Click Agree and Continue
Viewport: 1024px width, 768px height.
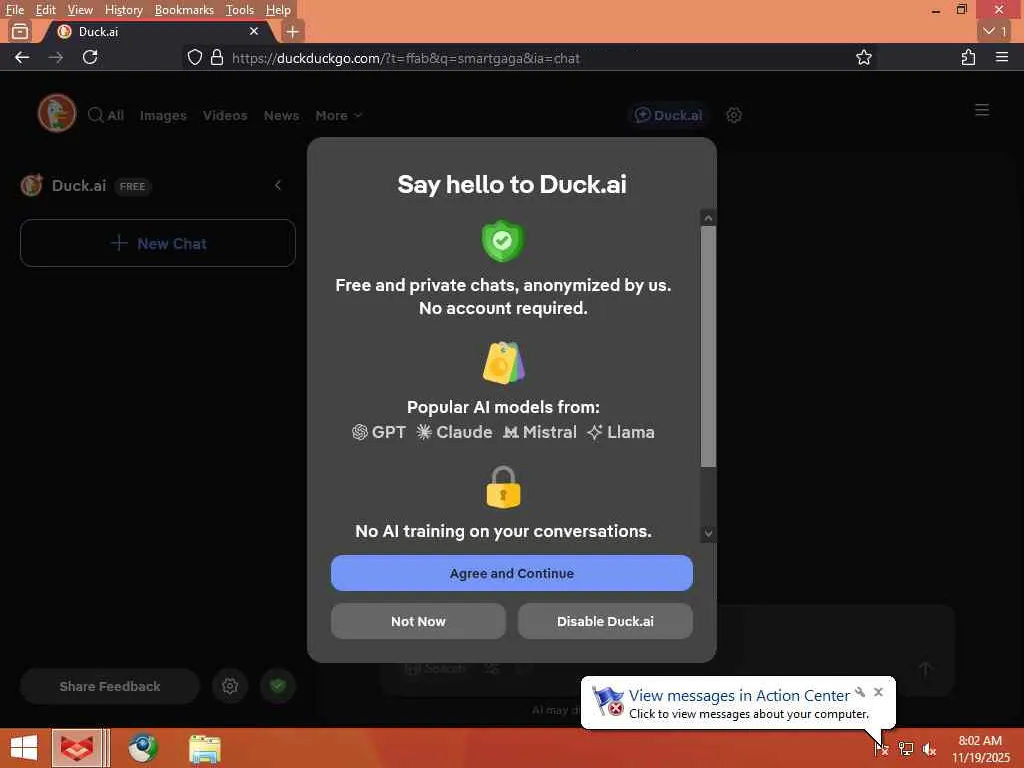[511, 573]
